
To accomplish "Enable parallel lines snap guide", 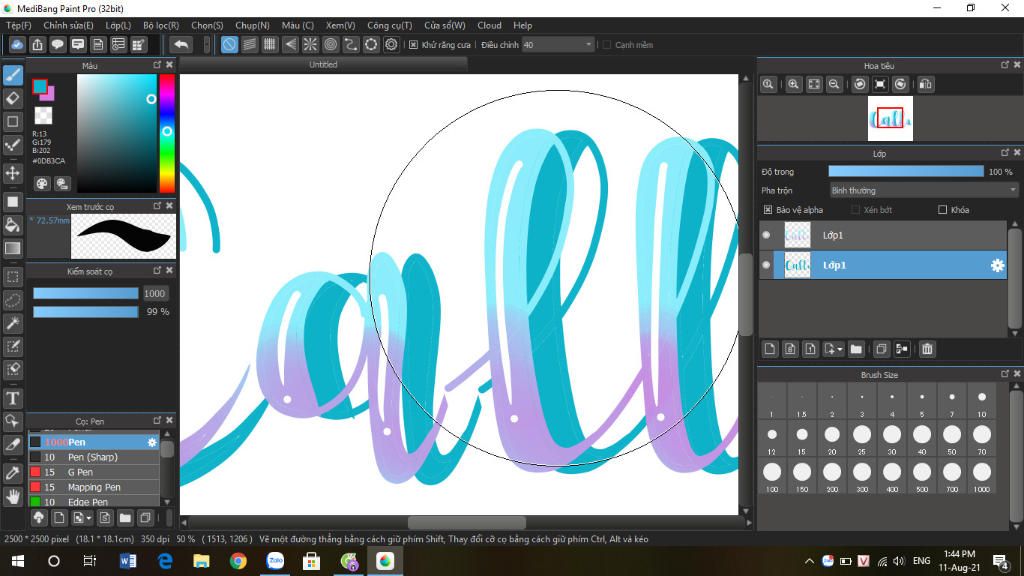I will click(249, 44).
